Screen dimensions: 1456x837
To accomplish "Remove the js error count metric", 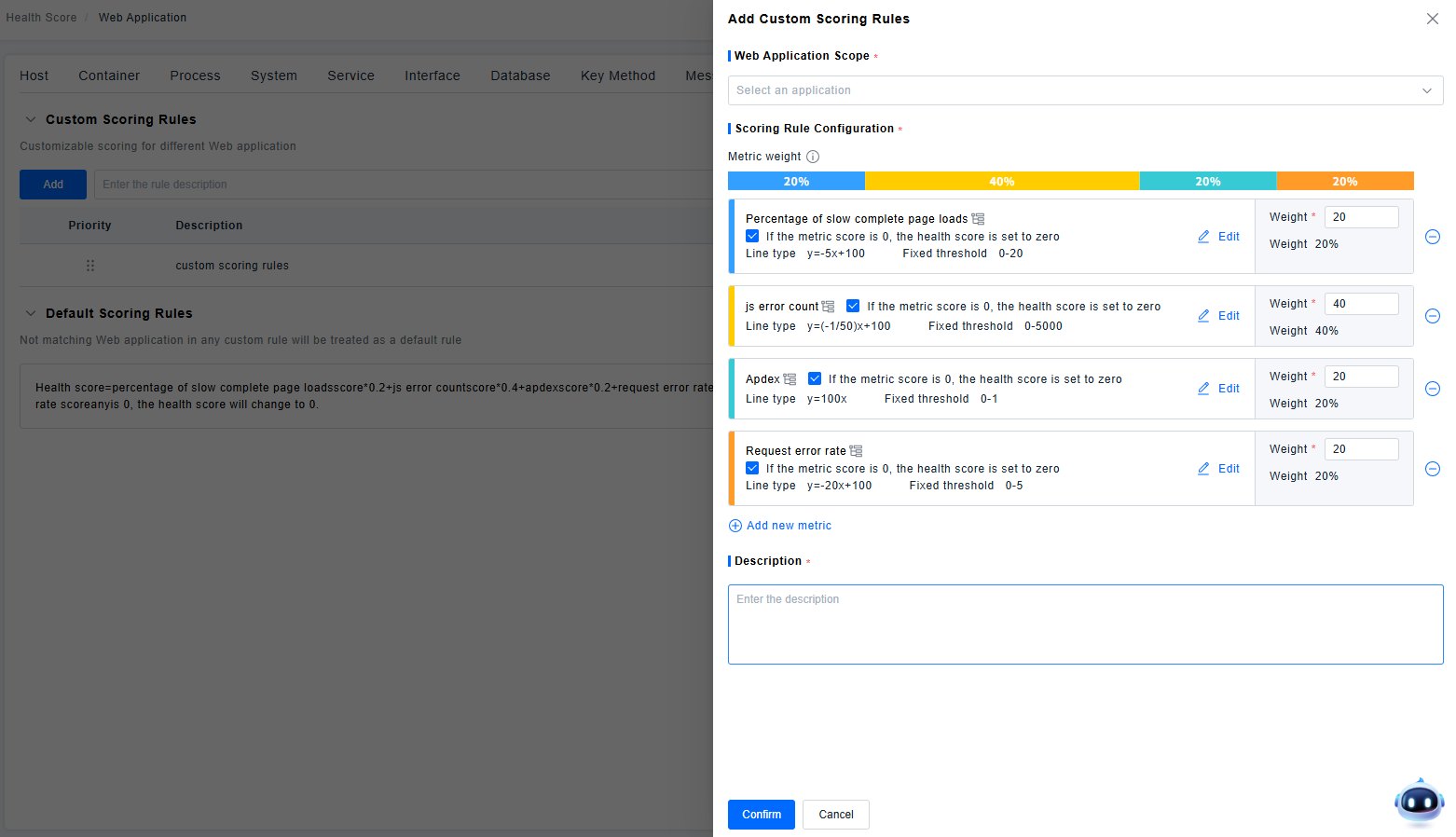I will [1433, 316].
